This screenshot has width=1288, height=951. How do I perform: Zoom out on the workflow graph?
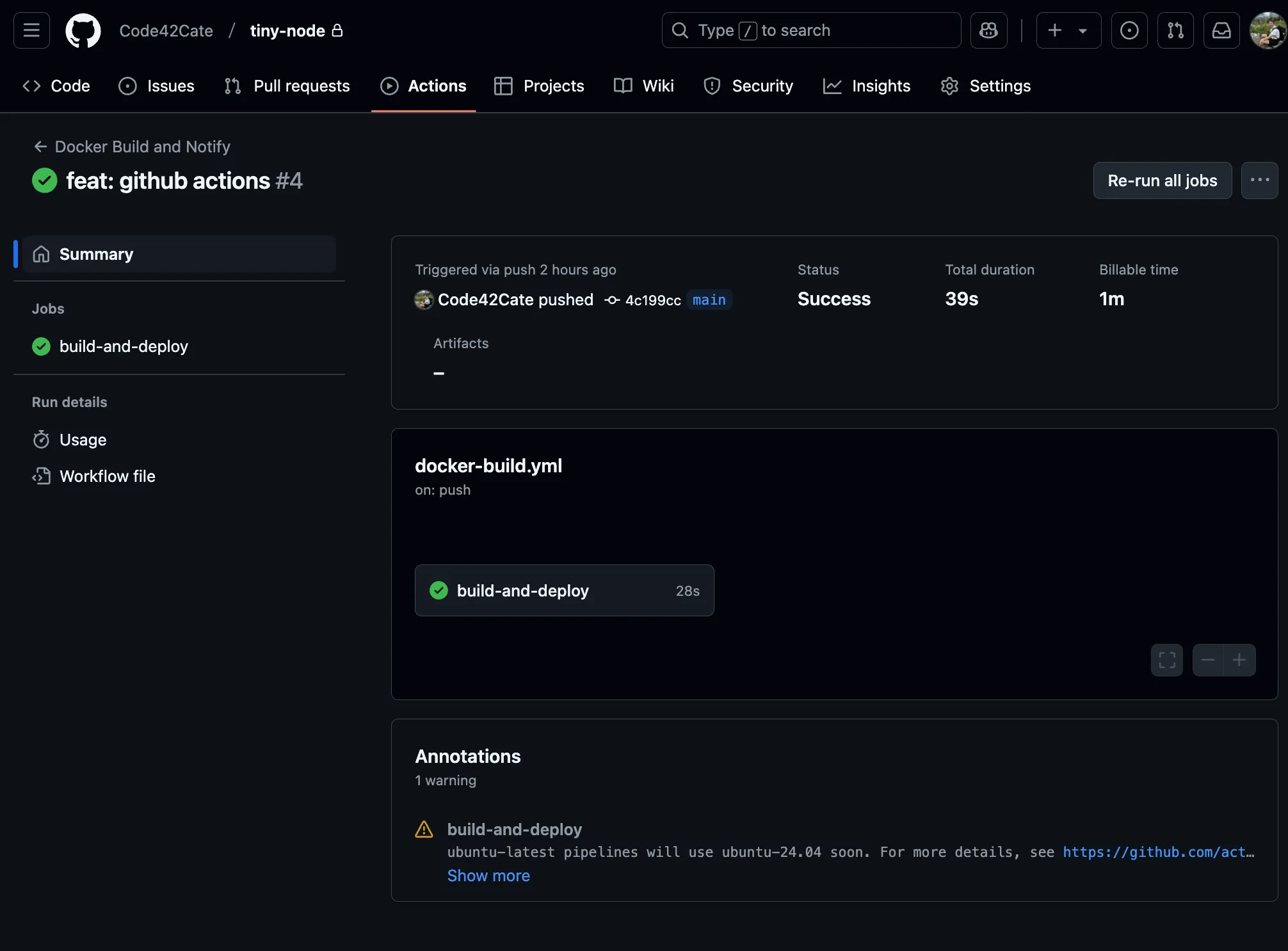tap(1208, 660)
